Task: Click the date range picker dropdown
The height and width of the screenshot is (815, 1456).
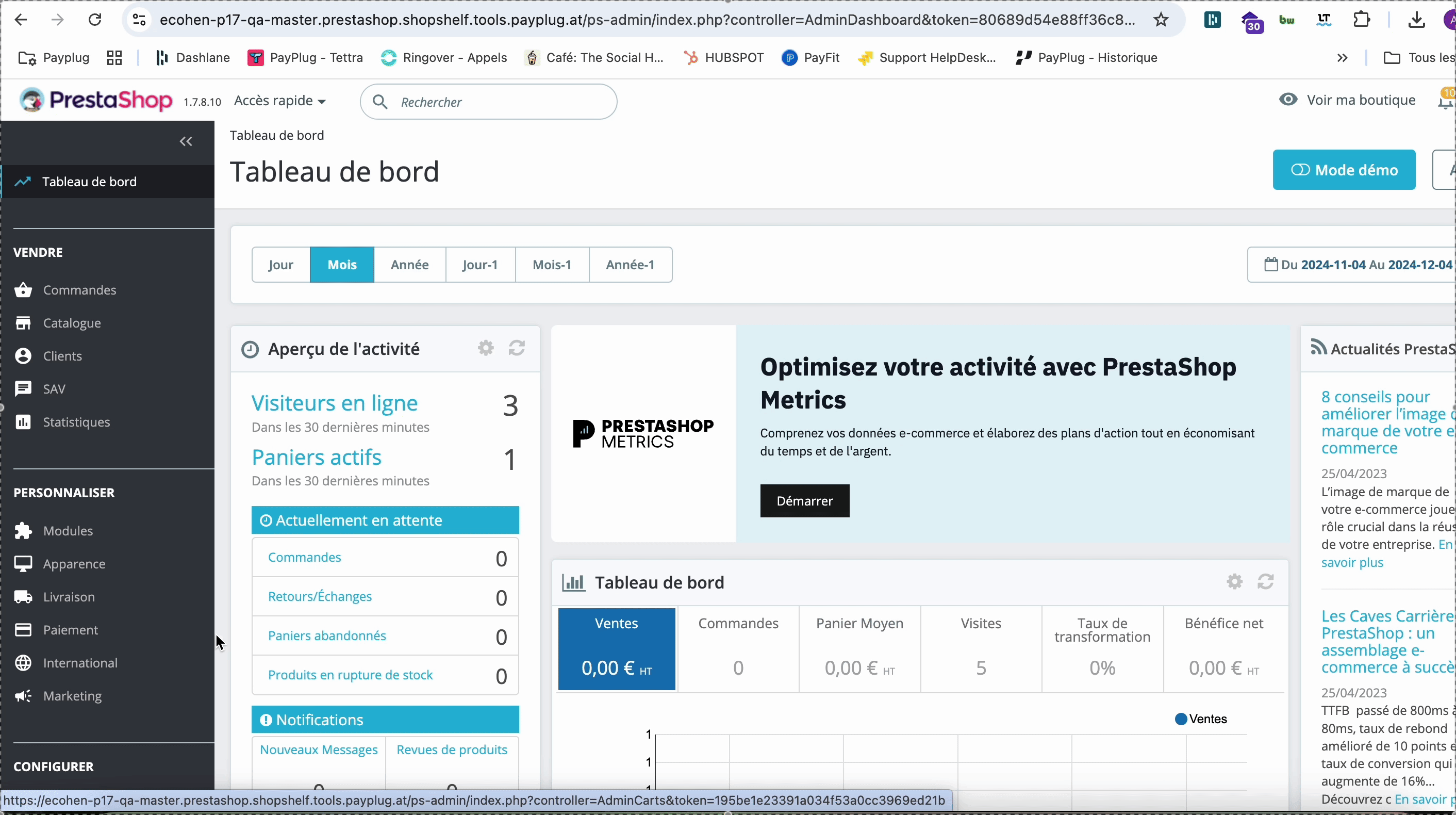Action: pyautogui.click(x=1356, y=264)
